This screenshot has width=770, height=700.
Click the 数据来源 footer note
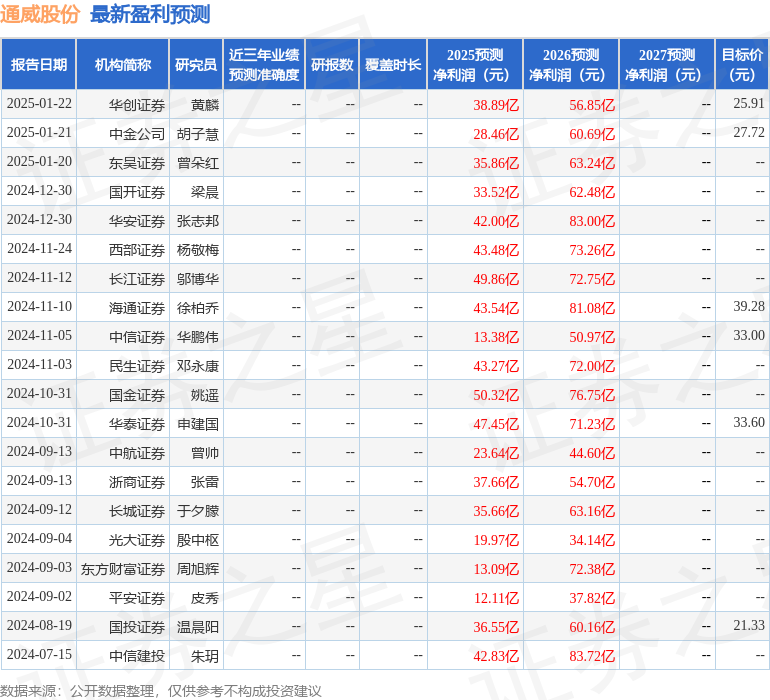pos(161,691)
